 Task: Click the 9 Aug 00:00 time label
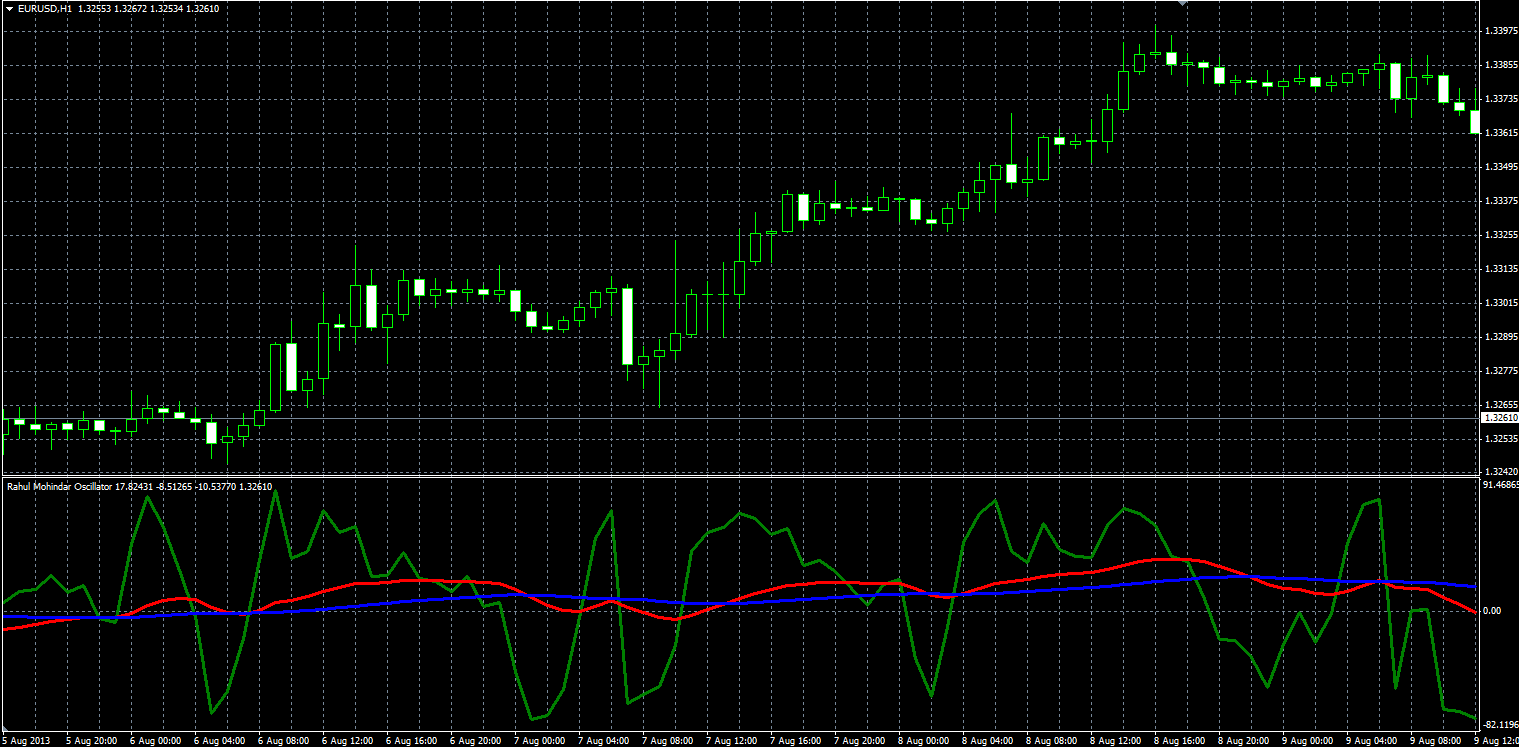[1308, 741]
